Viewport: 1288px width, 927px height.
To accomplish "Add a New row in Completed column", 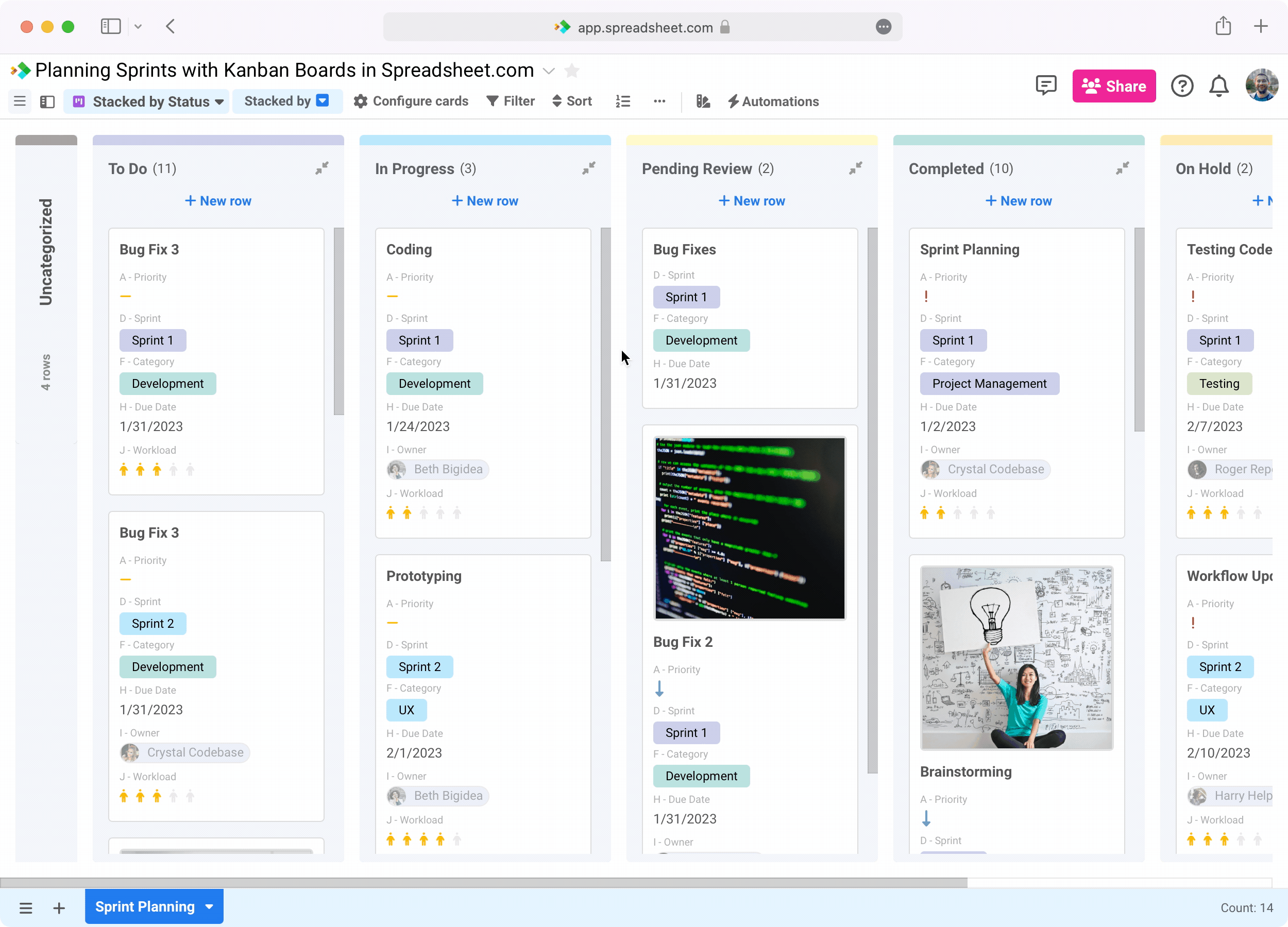I will 1018,200.
